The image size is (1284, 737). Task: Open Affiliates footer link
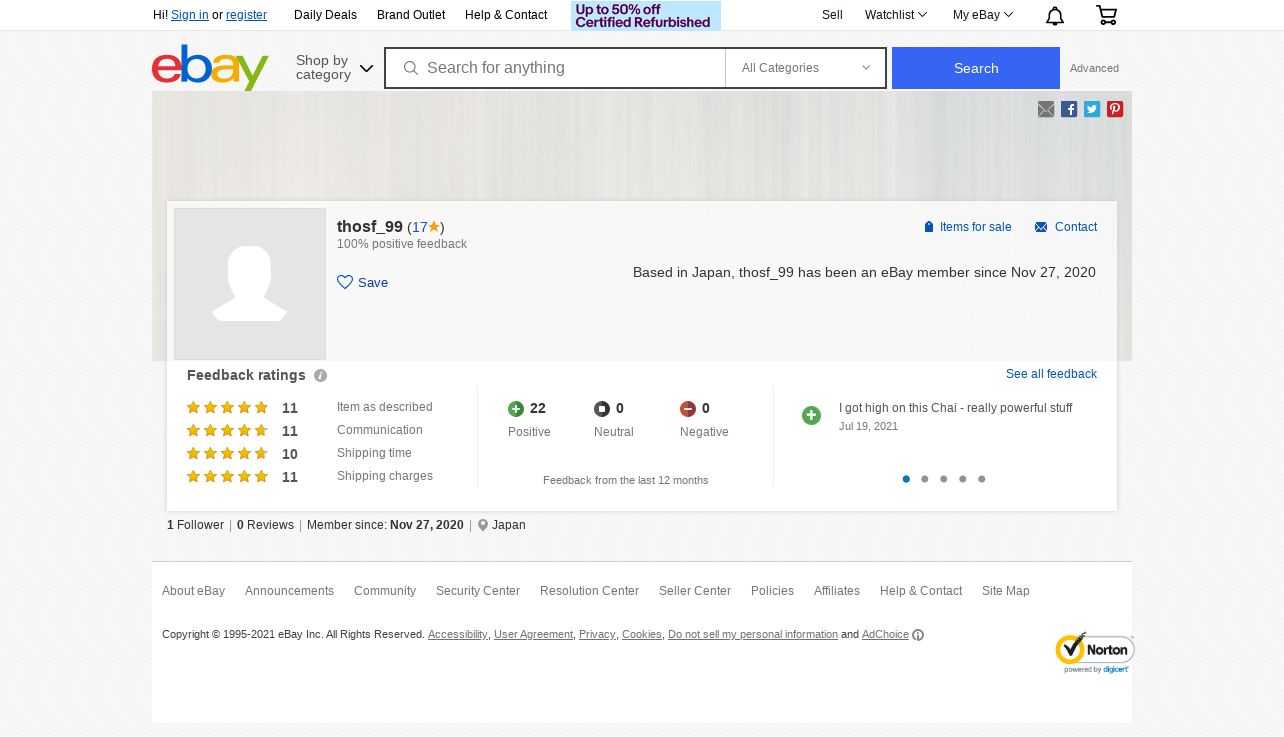(837, 591)
